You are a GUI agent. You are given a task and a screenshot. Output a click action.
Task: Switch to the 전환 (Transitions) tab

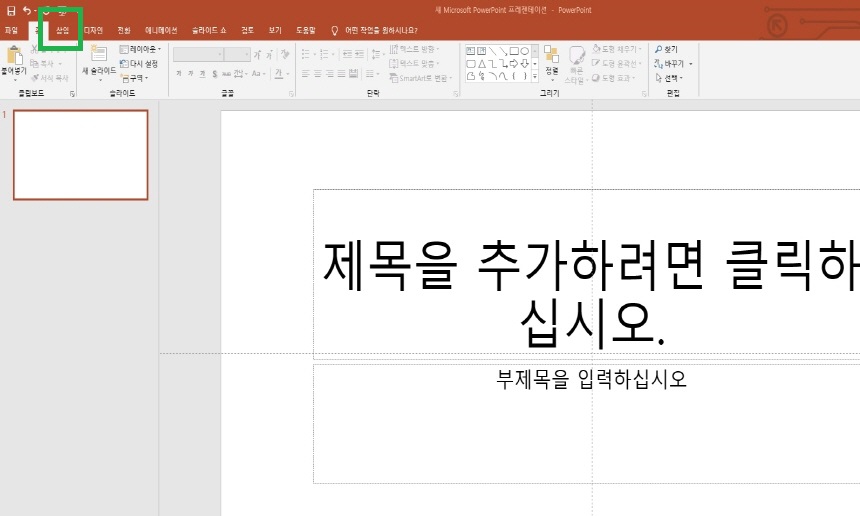[124, 31]
